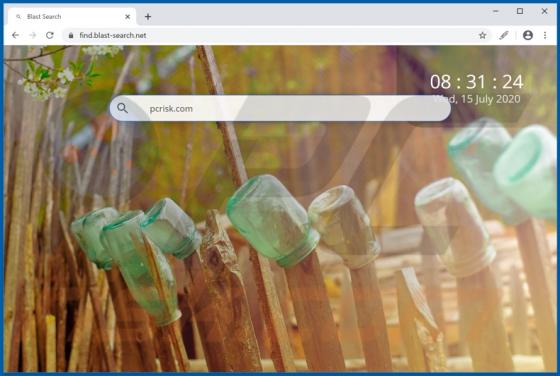
Task: Click the padlock site security icon
Action: point(71,35)
